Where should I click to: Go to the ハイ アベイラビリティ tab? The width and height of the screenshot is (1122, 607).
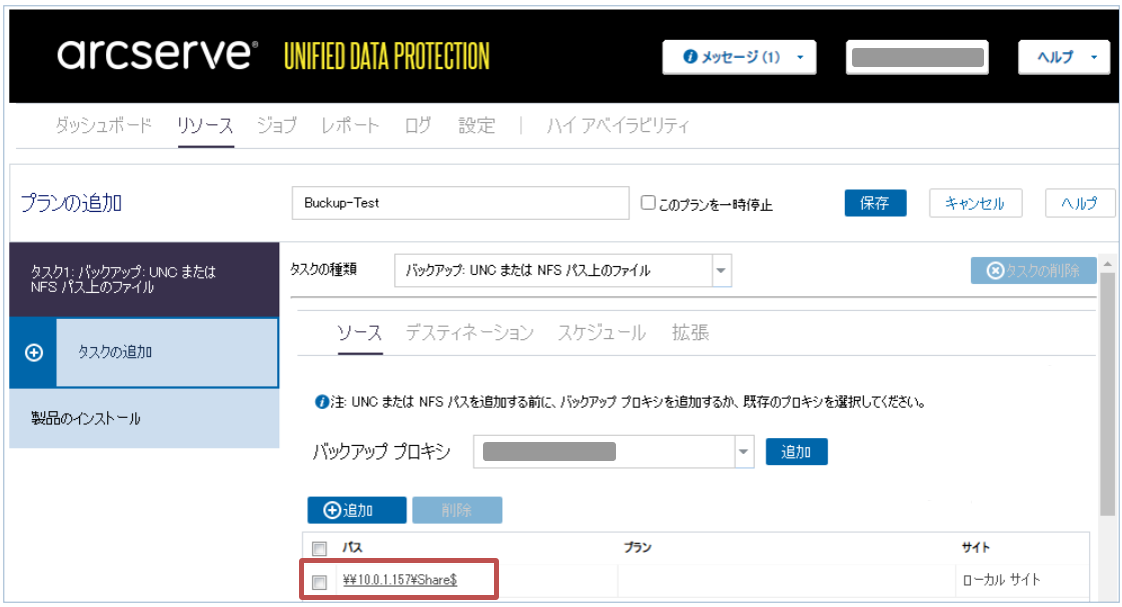click(x=618, y=125)
